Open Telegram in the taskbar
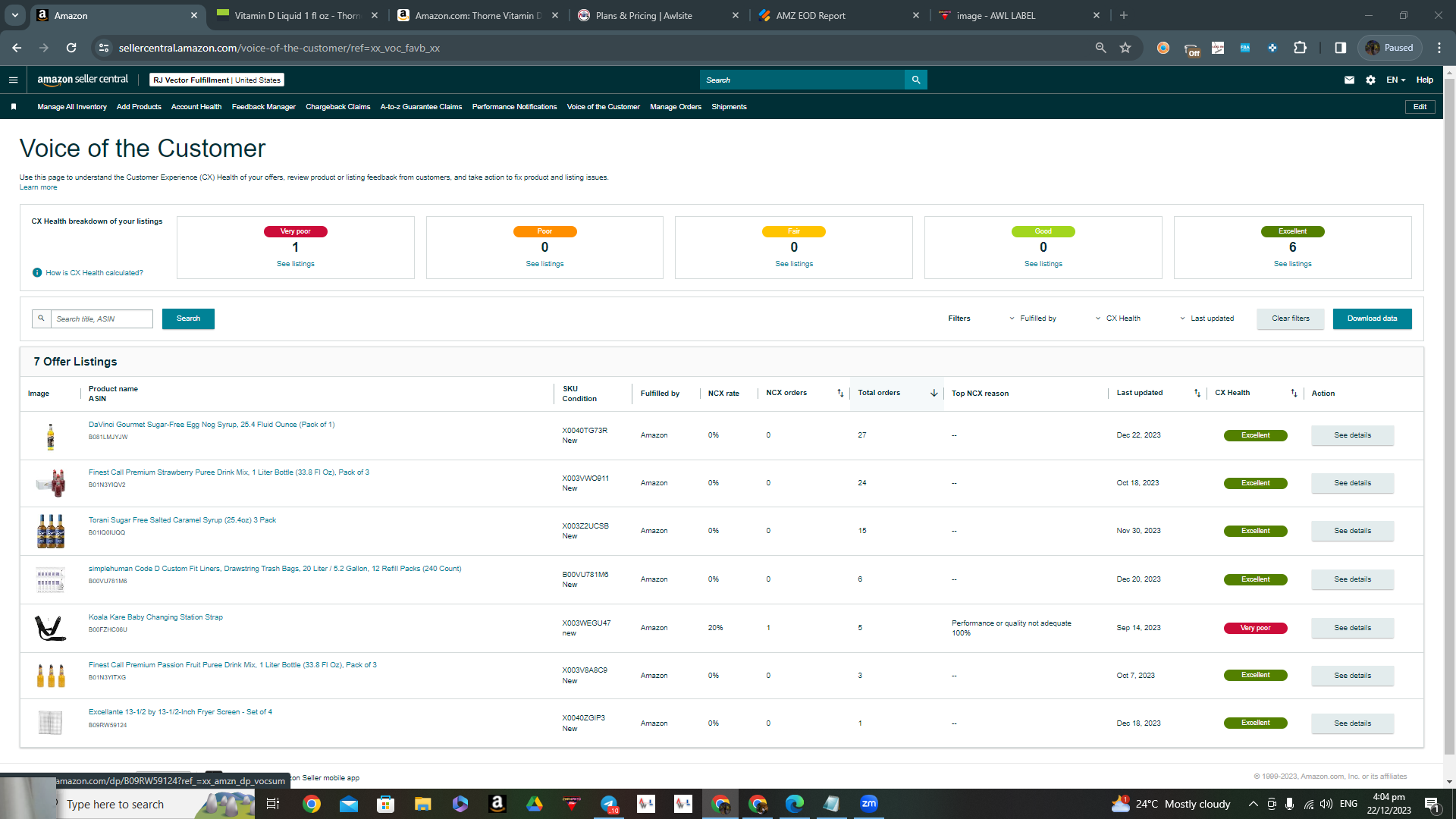Image resolution: width=1456 pixels, height=819 pixels. (x=609, y=804)
